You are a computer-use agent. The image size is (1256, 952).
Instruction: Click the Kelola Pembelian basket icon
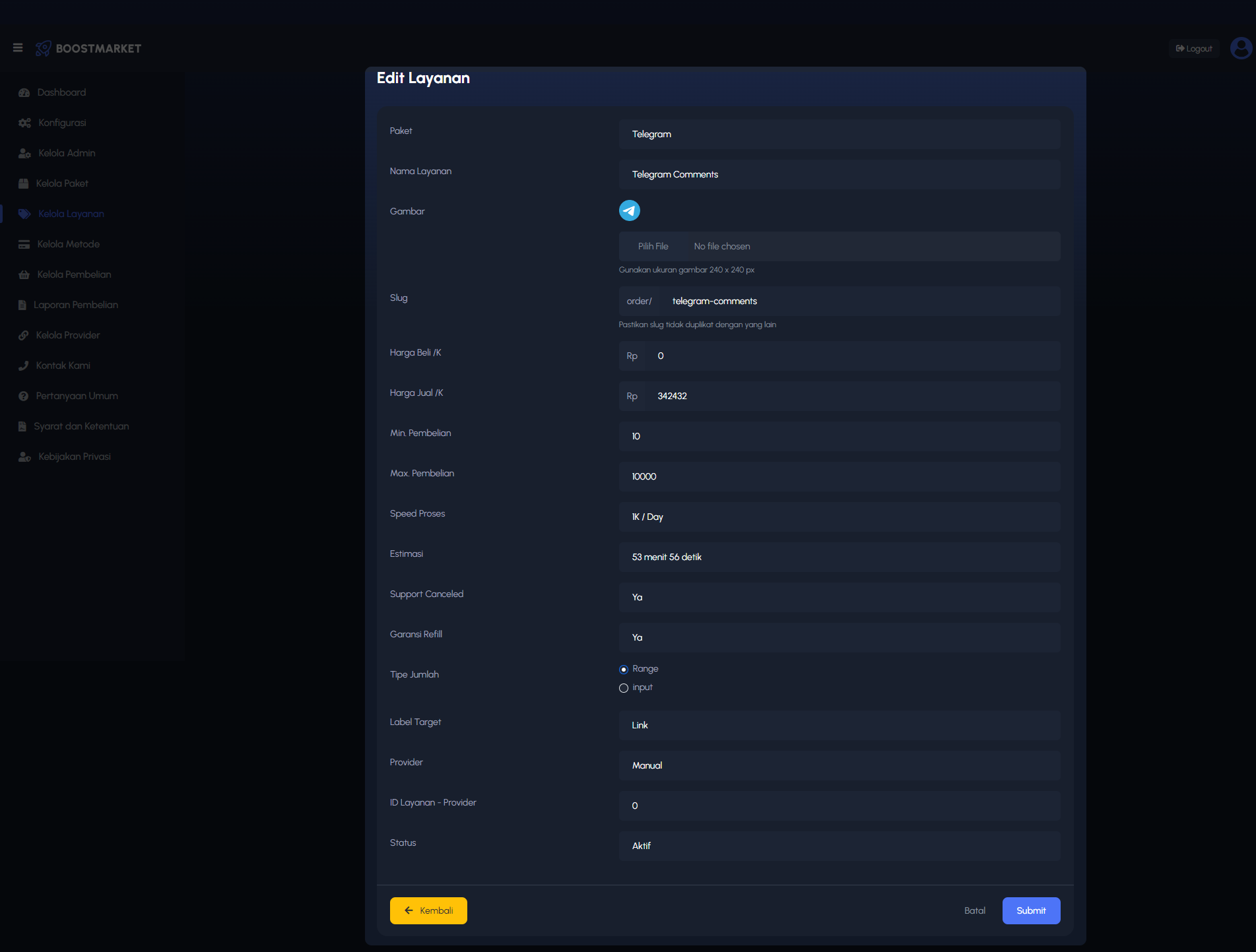[x=24, y=274]
